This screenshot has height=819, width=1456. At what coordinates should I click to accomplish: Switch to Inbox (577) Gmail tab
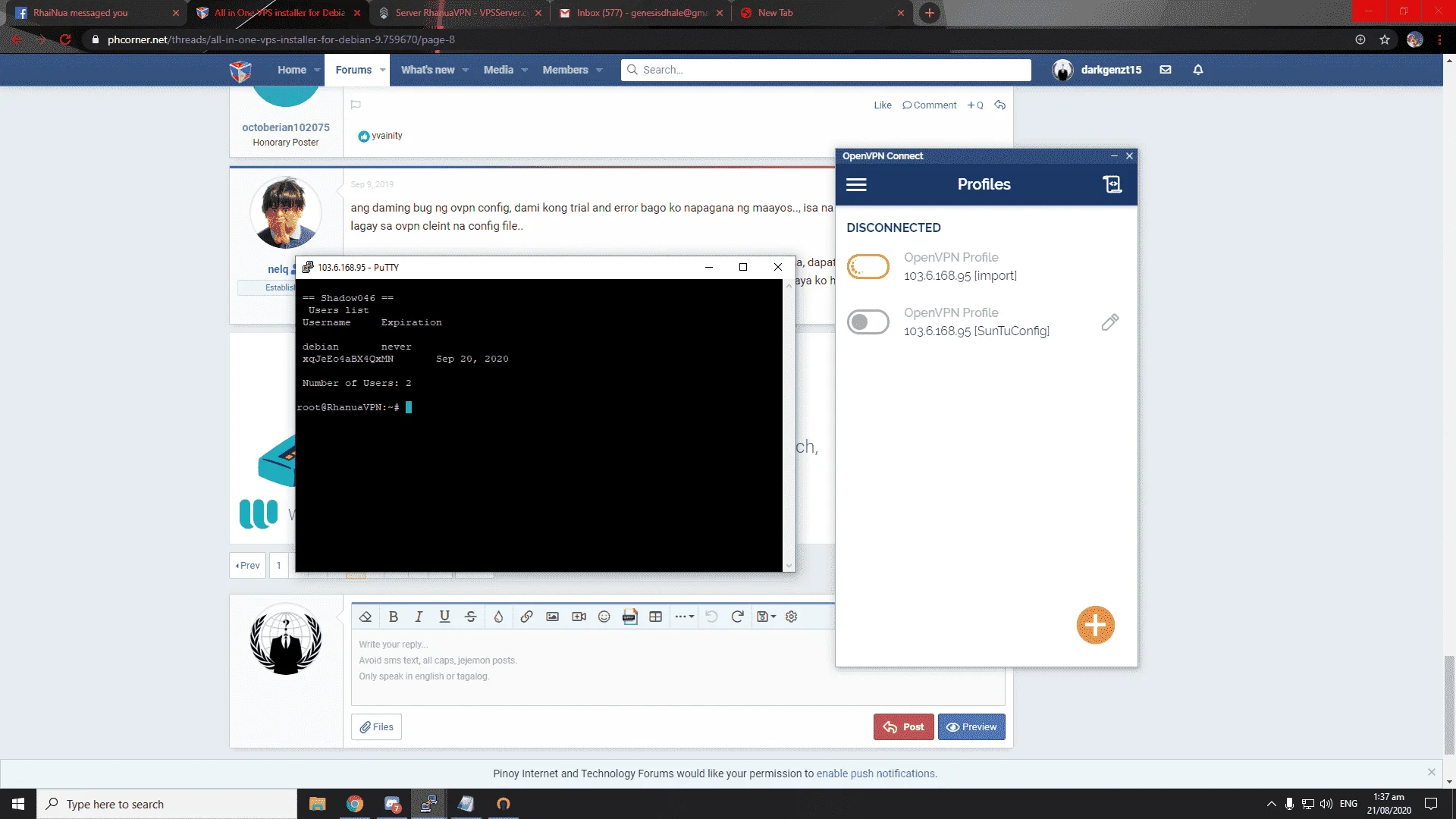[x=641, y=13]
